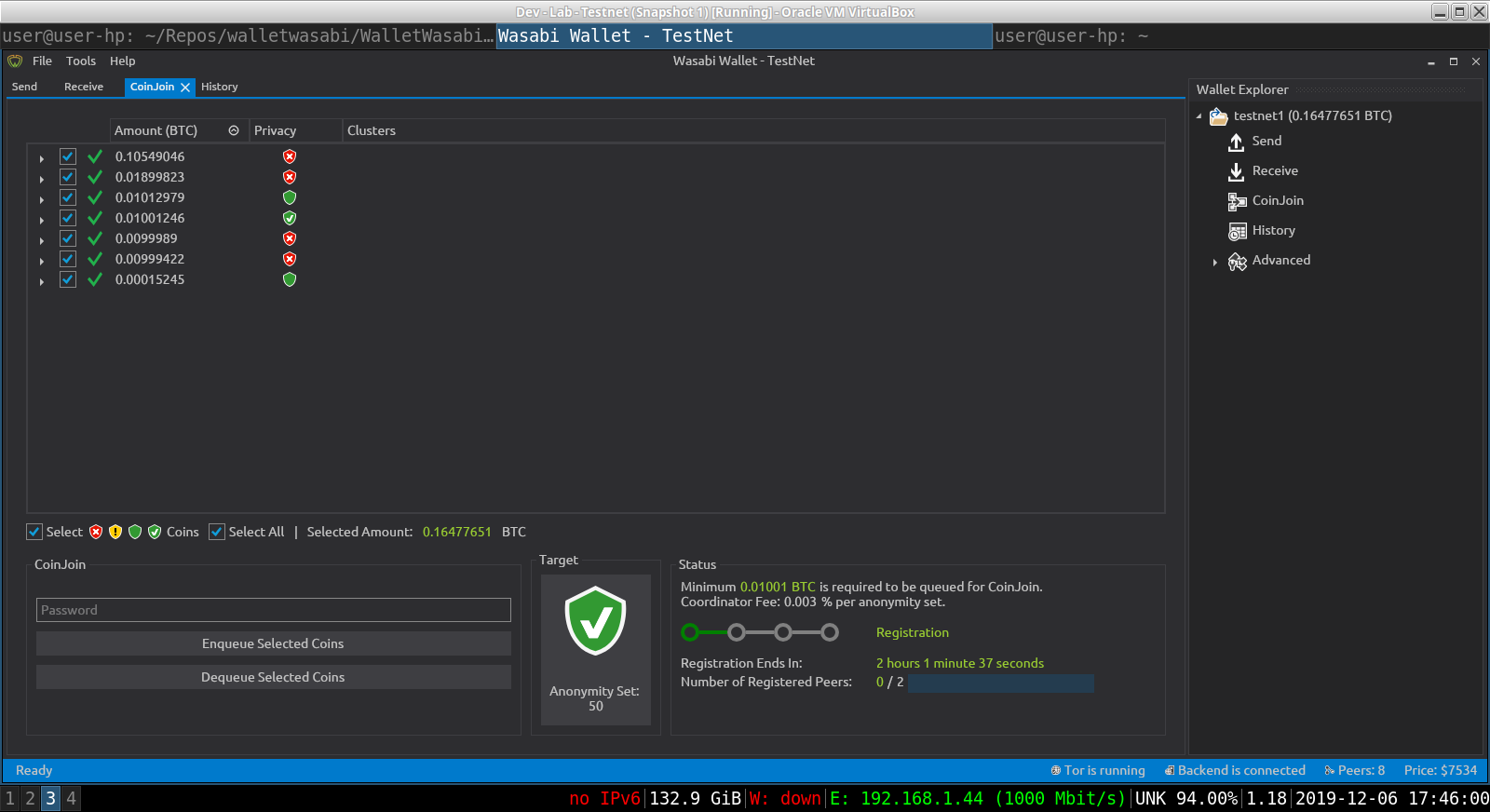Expand the 0.00999422 coin row
This screenshot has width=1490, height=812.
pyautogui.click(x=42, y=261)
